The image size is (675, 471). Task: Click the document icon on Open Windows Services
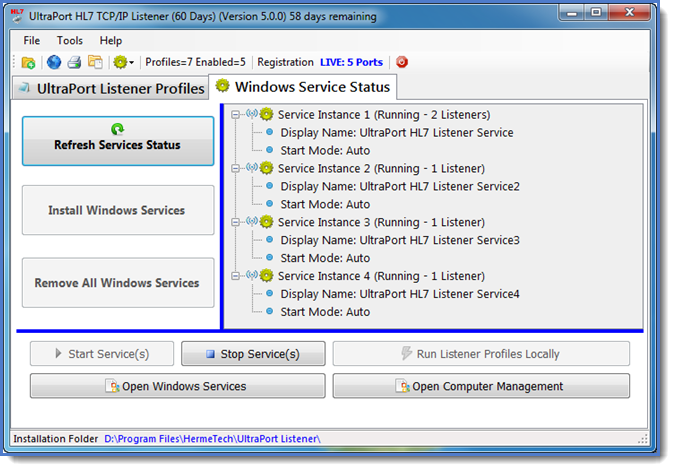(x=112, y=386)
